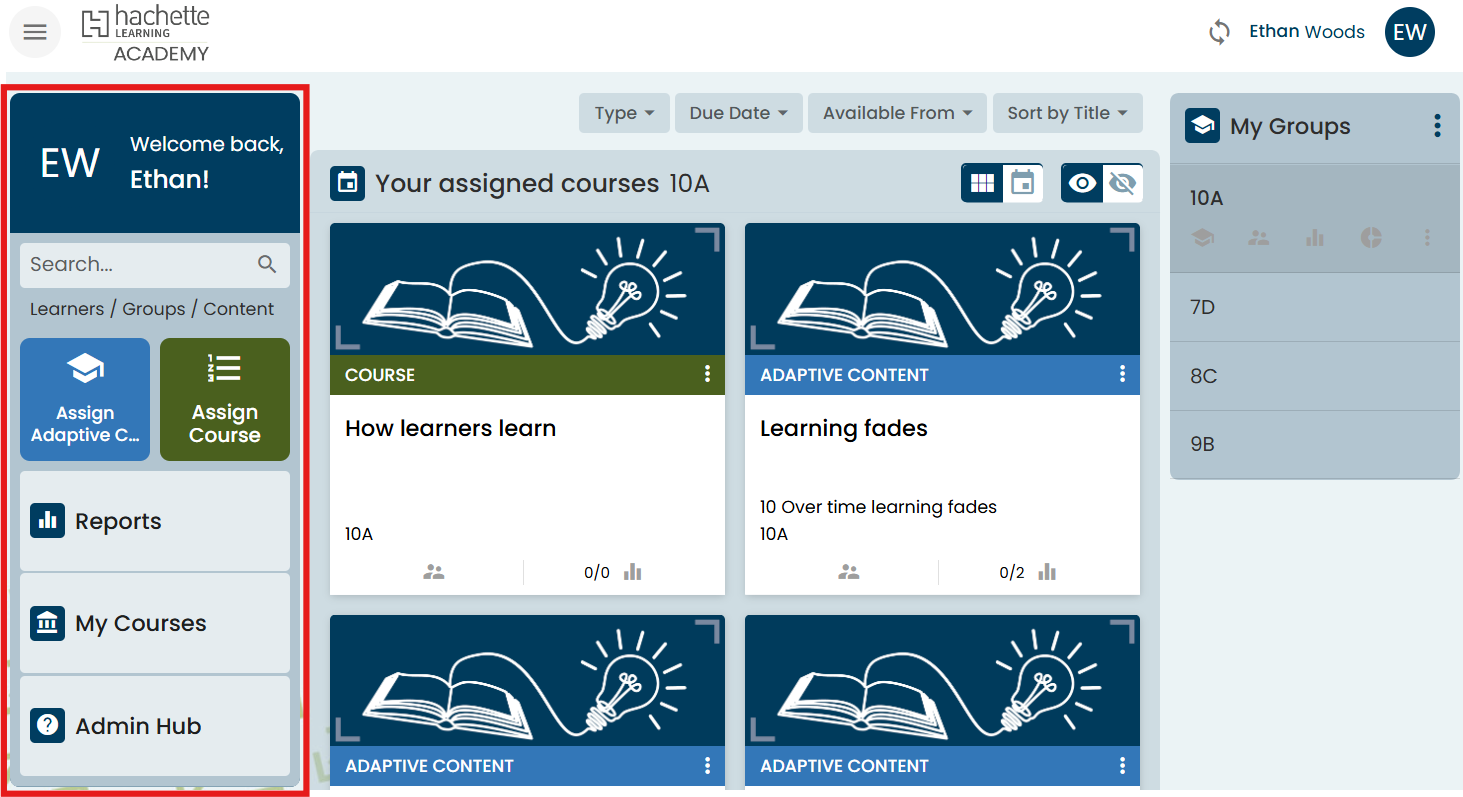Open the hamburger navigation menu
1463x797 pixels.
coord(35,32)
